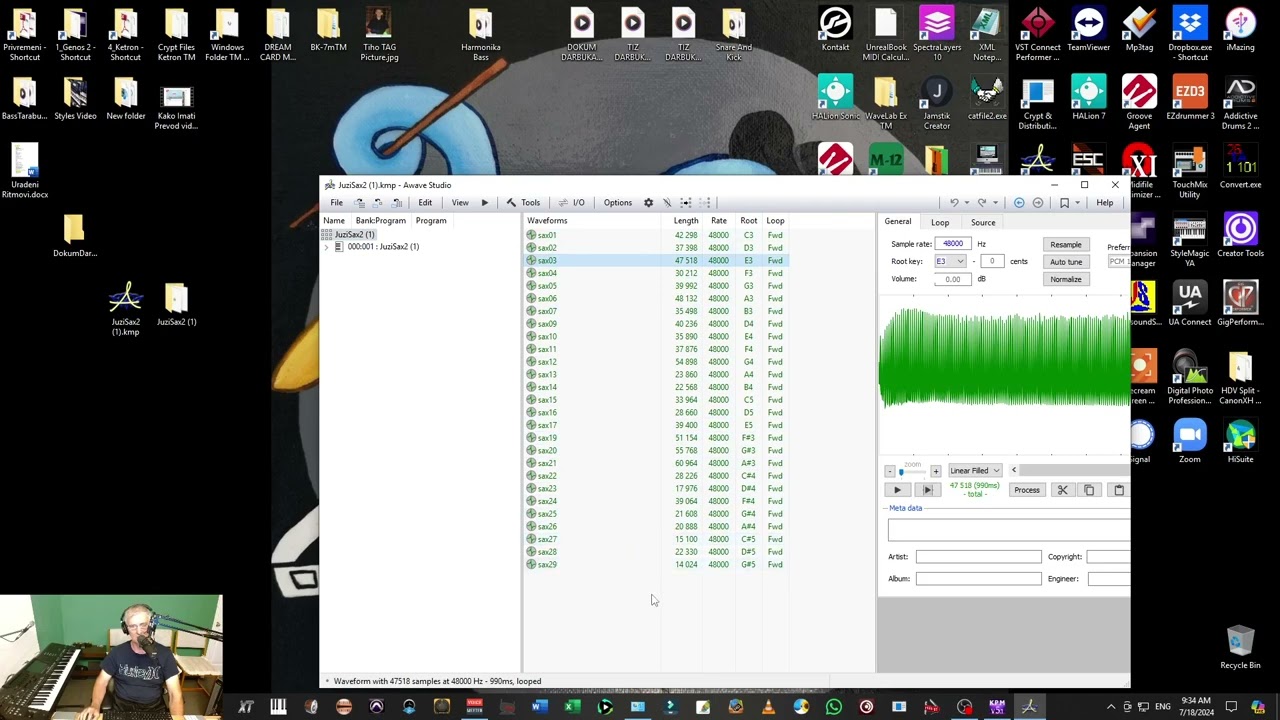Click the undo arrow icon
This screenshot has height=720, width=1280.
[954, 203]
